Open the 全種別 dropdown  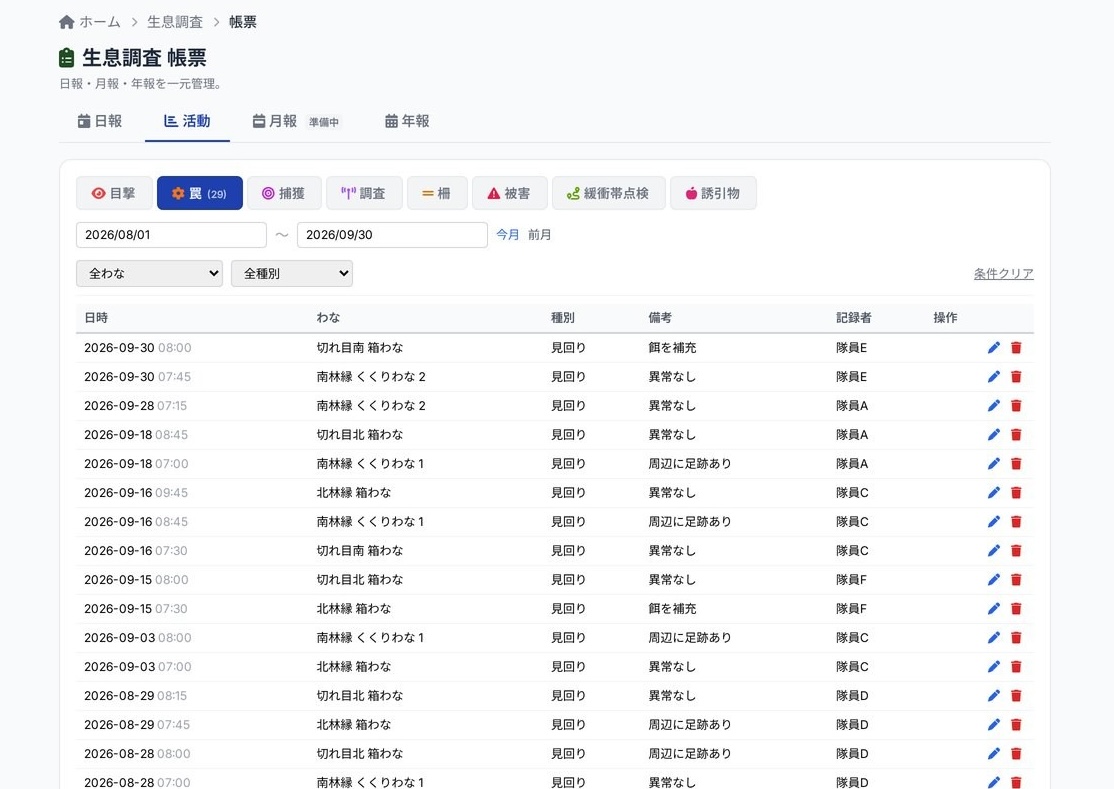(291, 273)
